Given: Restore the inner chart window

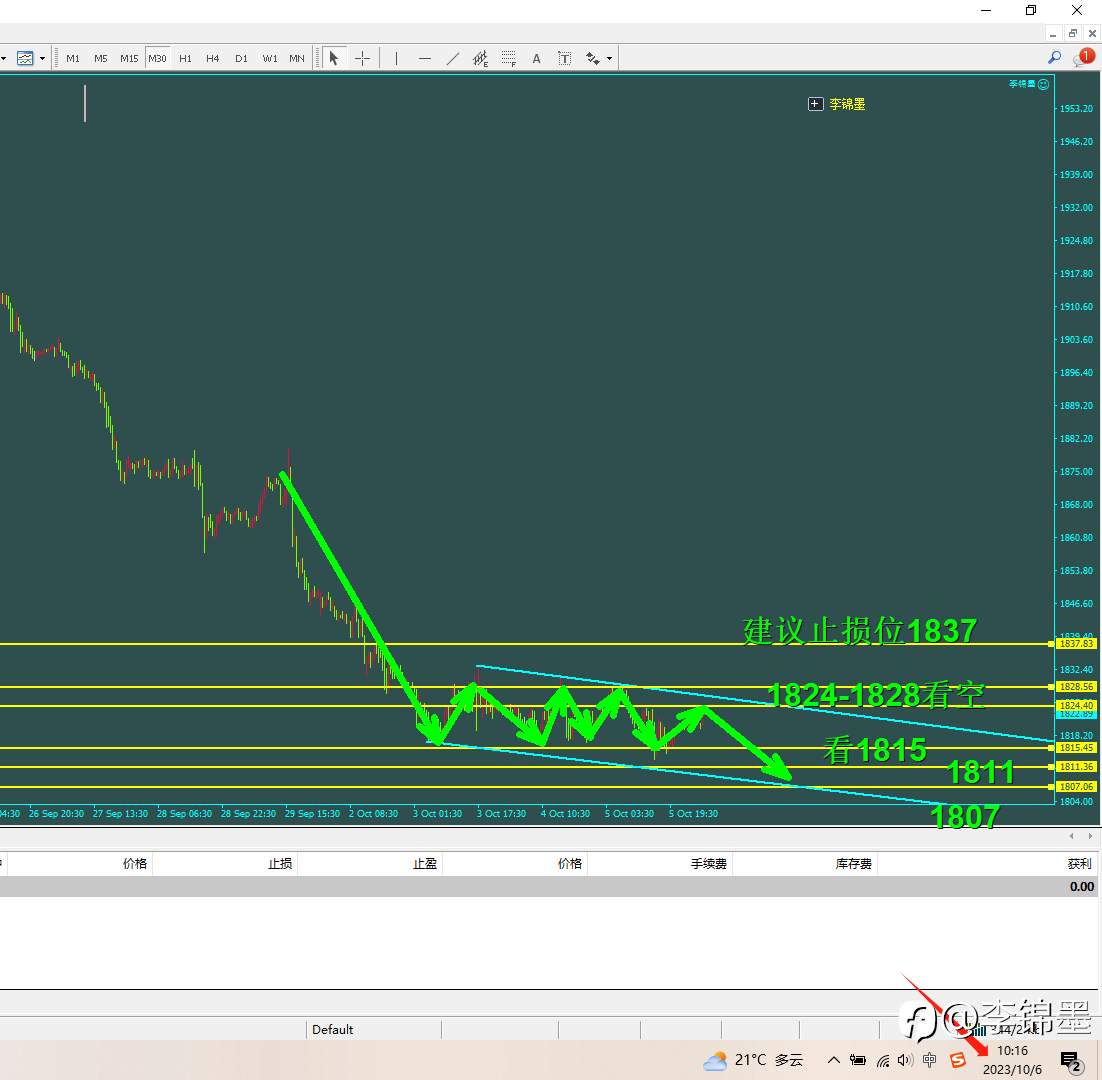Looking at the screenshot, I should 1072,34.
